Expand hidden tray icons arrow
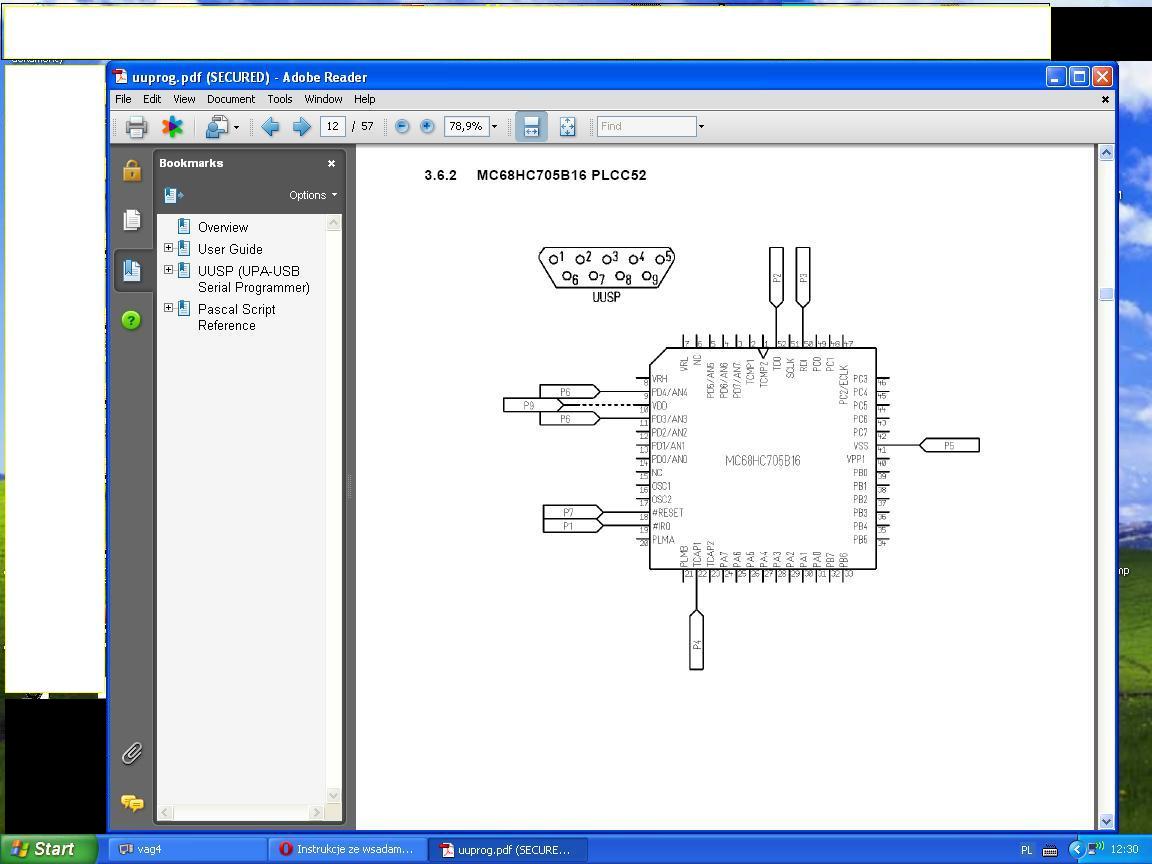The width and height of the screenshot is (1152, 864). pyautogui.click(x=1077, y=849)
